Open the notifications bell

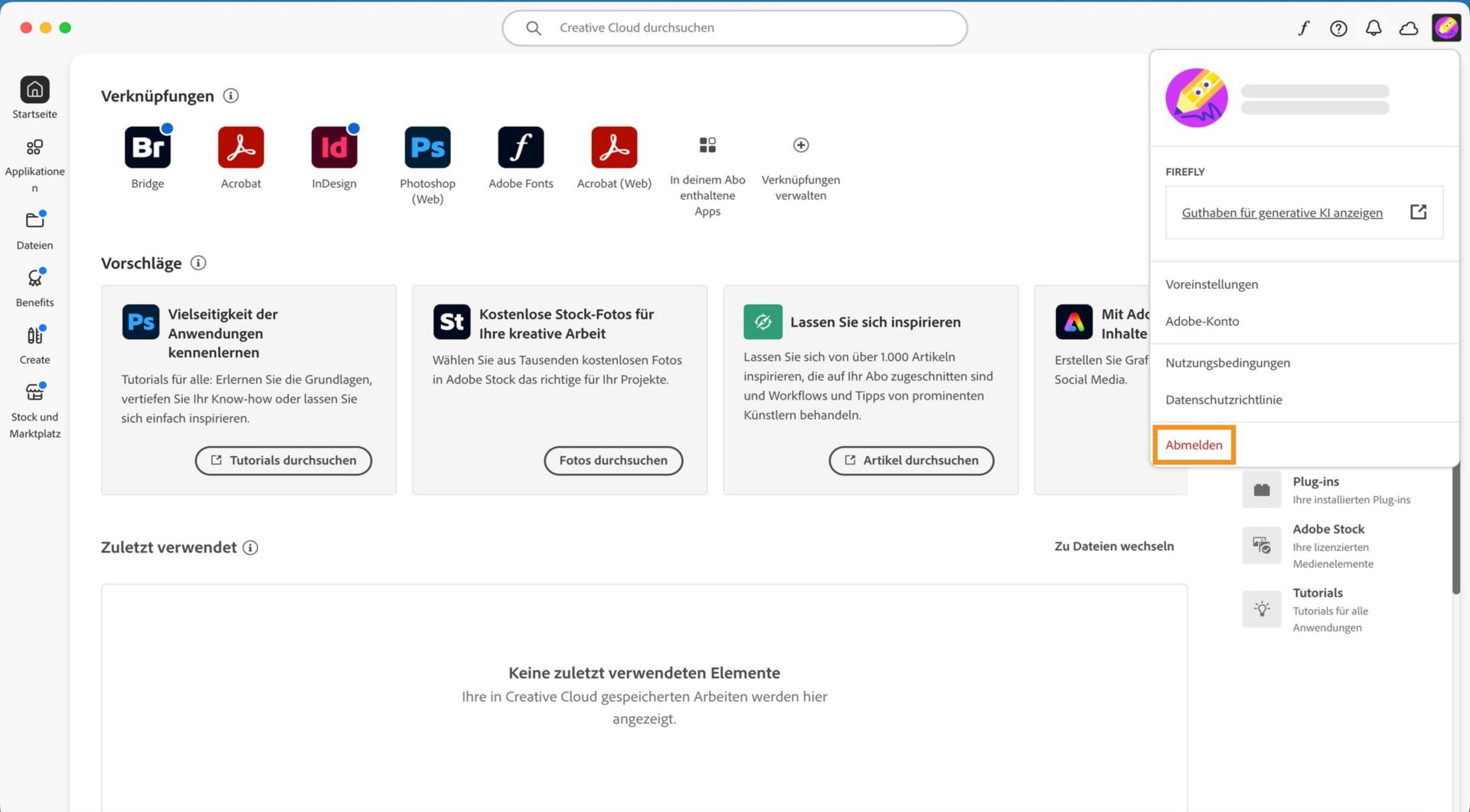pos(1374,28)
